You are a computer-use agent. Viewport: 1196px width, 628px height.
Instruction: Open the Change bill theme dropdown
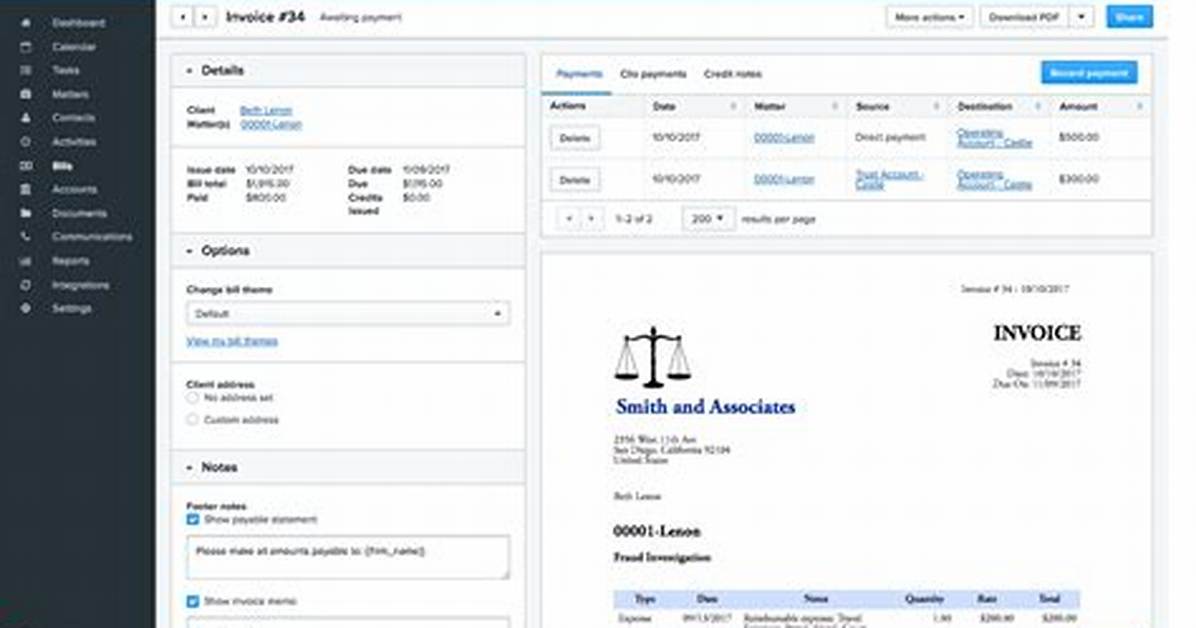click(348, 314)
